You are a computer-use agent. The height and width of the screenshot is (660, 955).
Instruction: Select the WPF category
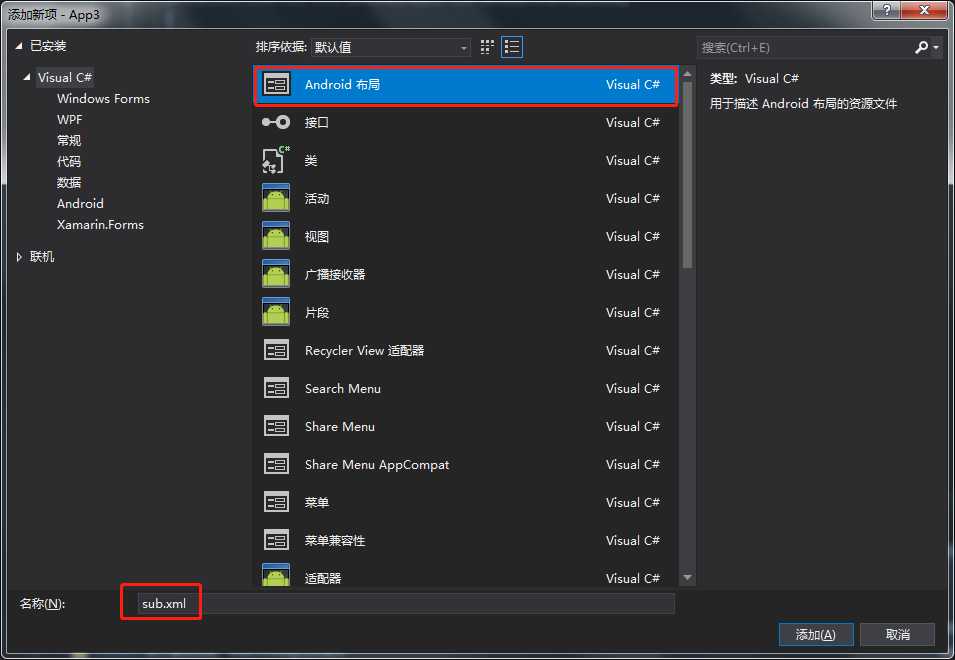tap(69, 120)
